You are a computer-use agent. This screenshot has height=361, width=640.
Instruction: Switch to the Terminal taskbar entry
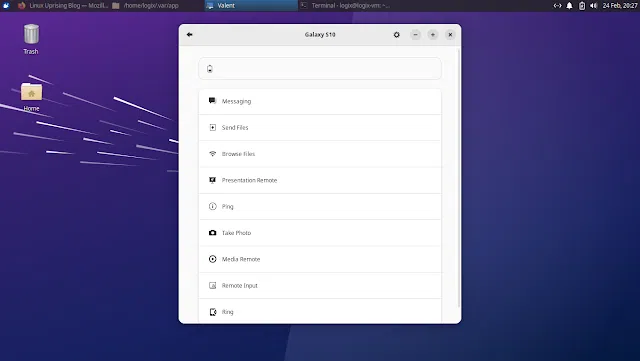point(345,5)
